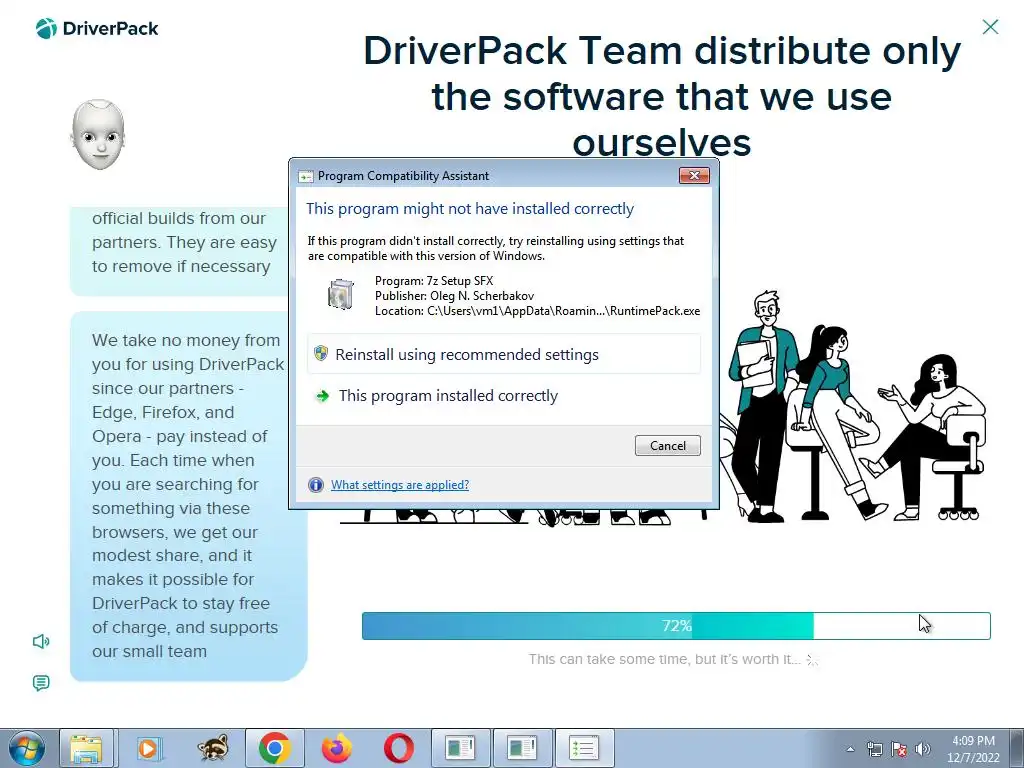Switch to second running program taskbar window
This screenshot has height=768, width=1024.
tap(522, 748)
